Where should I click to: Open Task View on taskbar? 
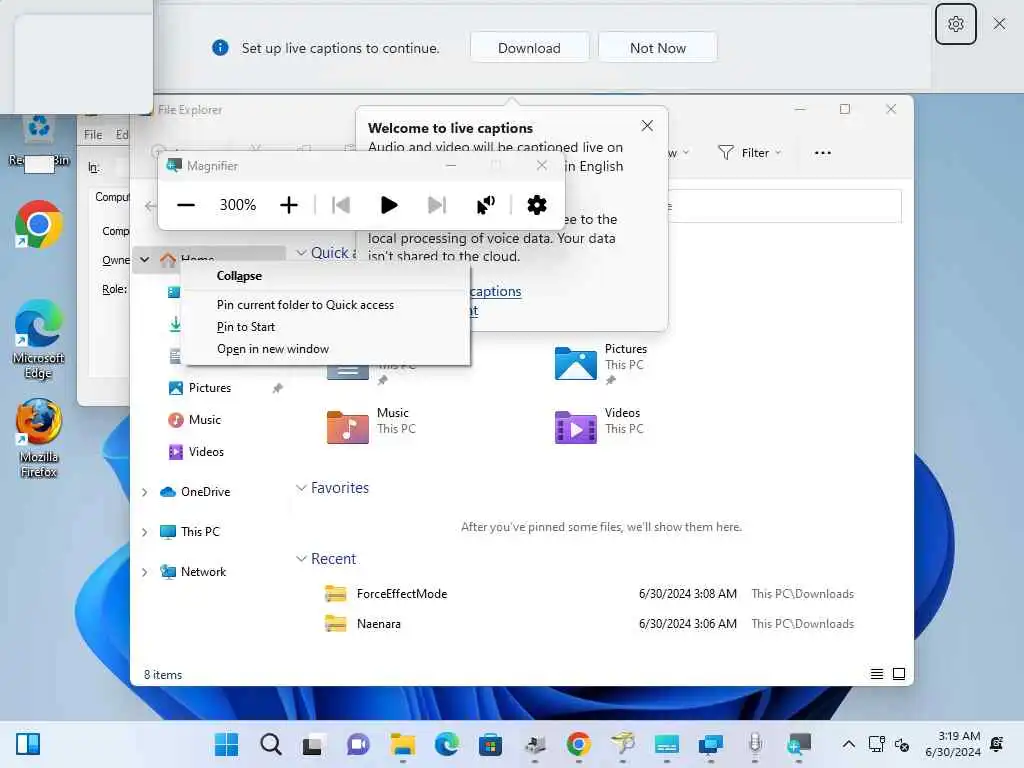pos(314,744)
